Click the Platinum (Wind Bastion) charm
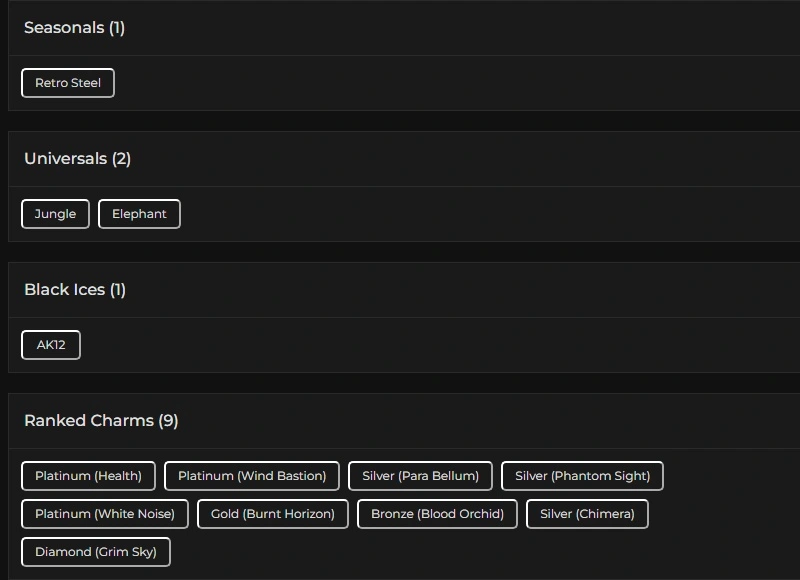Image resolution: width=800 pixels, height=580 pixels. click(252, 476)
